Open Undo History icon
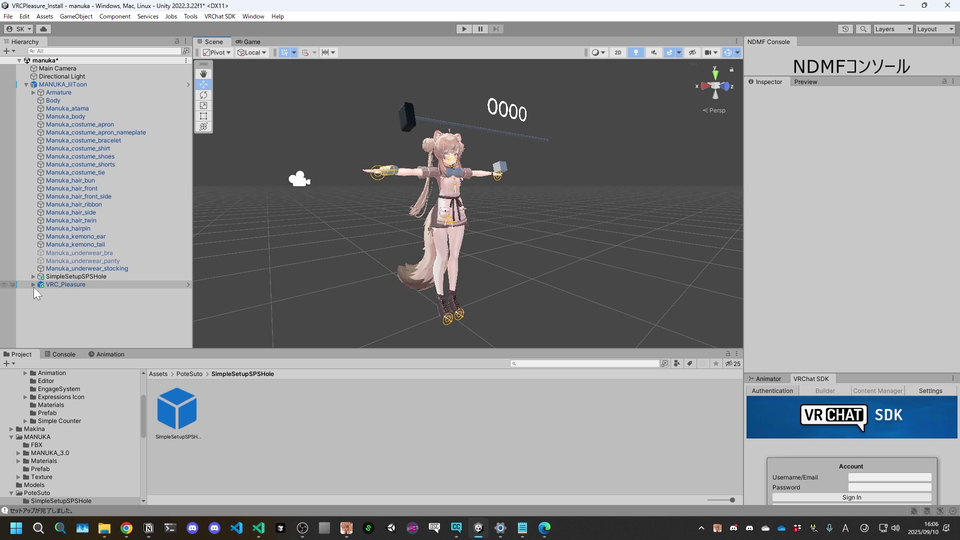960x540 pixels. pos(846,29)
